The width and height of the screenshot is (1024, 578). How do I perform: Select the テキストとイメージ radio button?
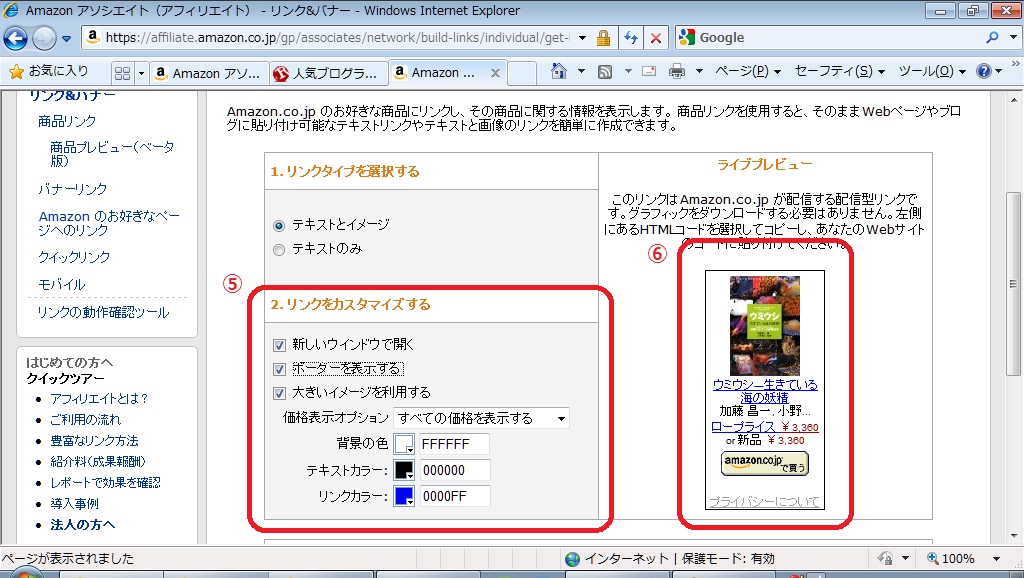[279, 226]
